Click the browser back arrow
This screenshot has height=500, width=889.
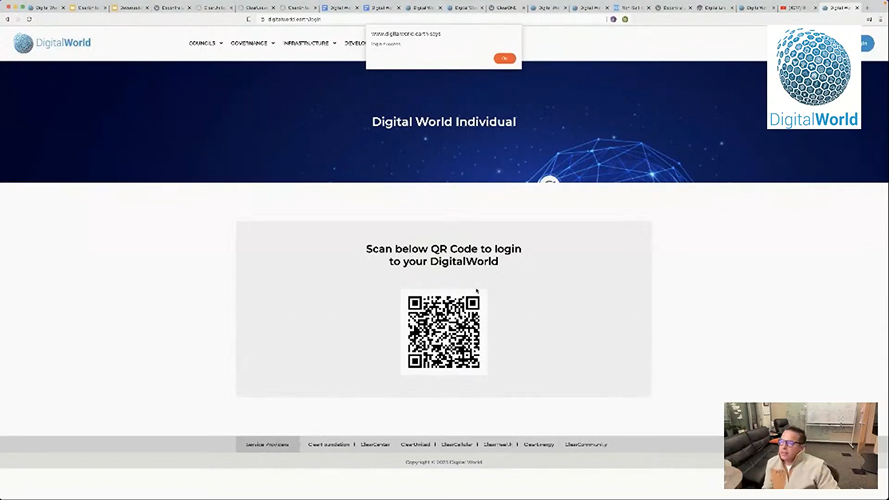[8, 19]
